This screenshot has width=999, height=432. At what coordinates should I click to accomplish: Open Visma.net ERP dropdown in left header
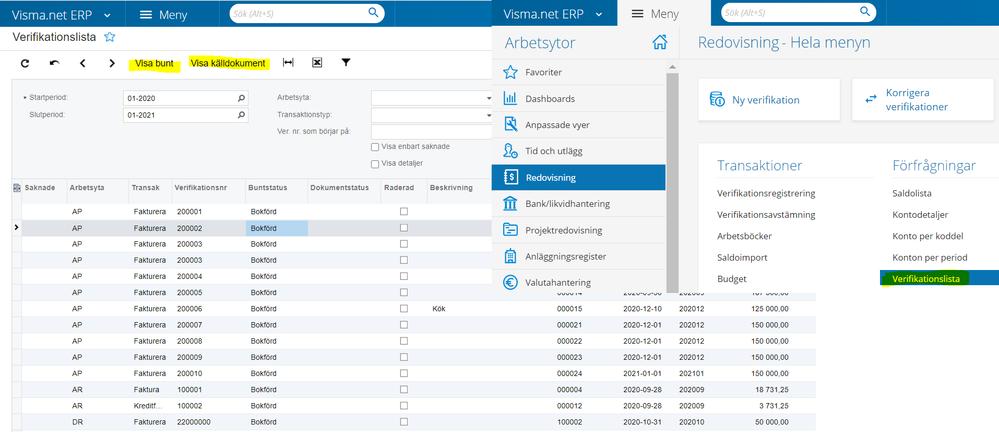tap(61, 14)
